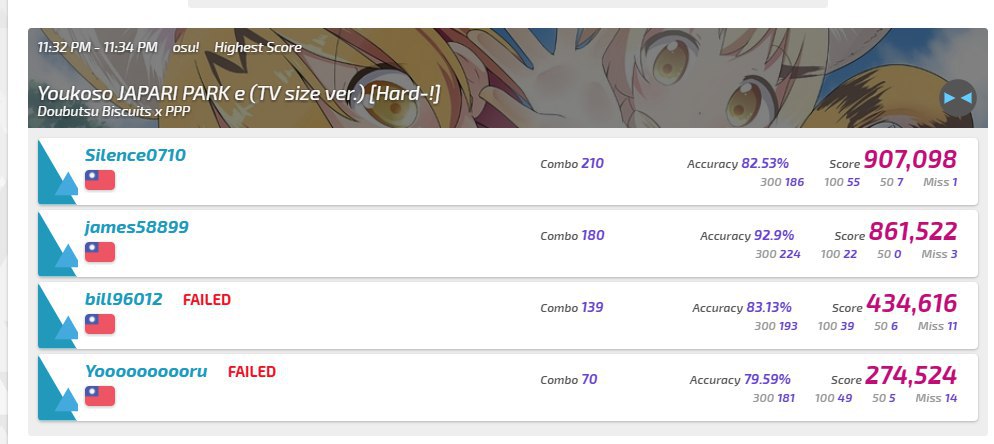Go to Yoooooooooru's profile
Image resolution: width=994 pixels, height=444 pixels.
tap(146, 371)
